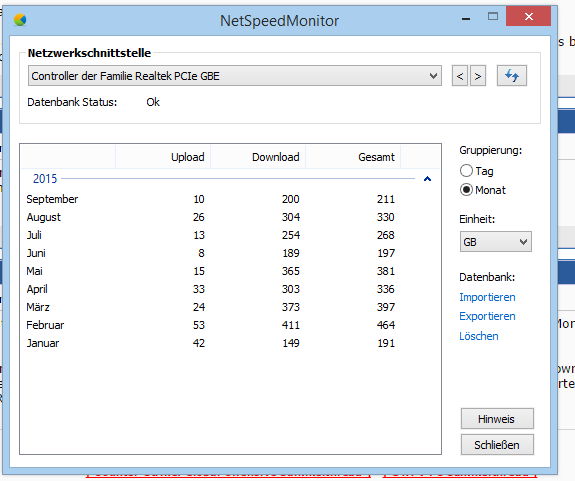This screenshot has height=481, width=575.
Task: Go to previous network interface with < button
Action: pyautogui.click(x=460, y=76)
